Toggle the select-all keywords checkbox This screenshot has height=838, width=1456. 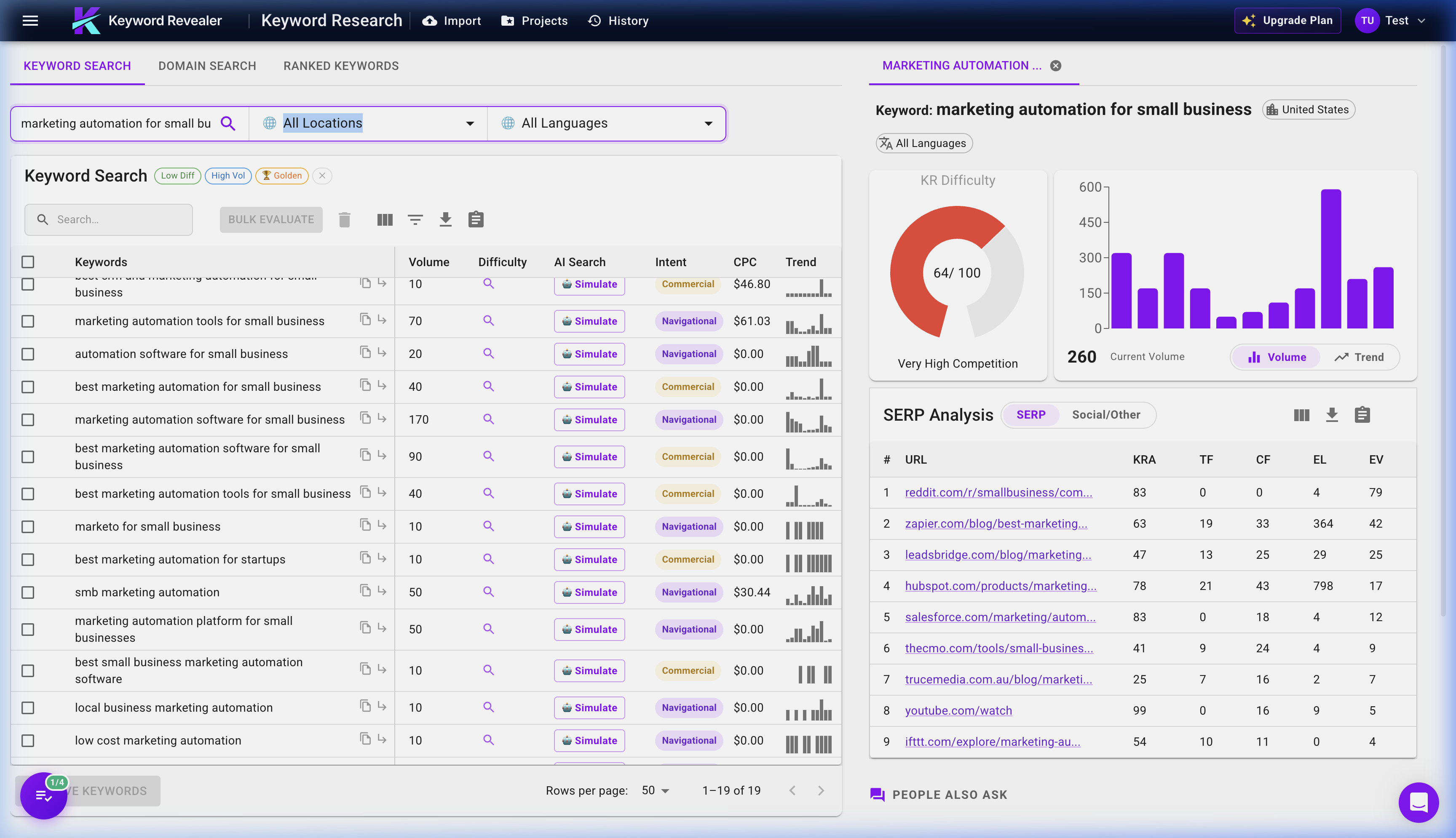[x=28, y=262]
